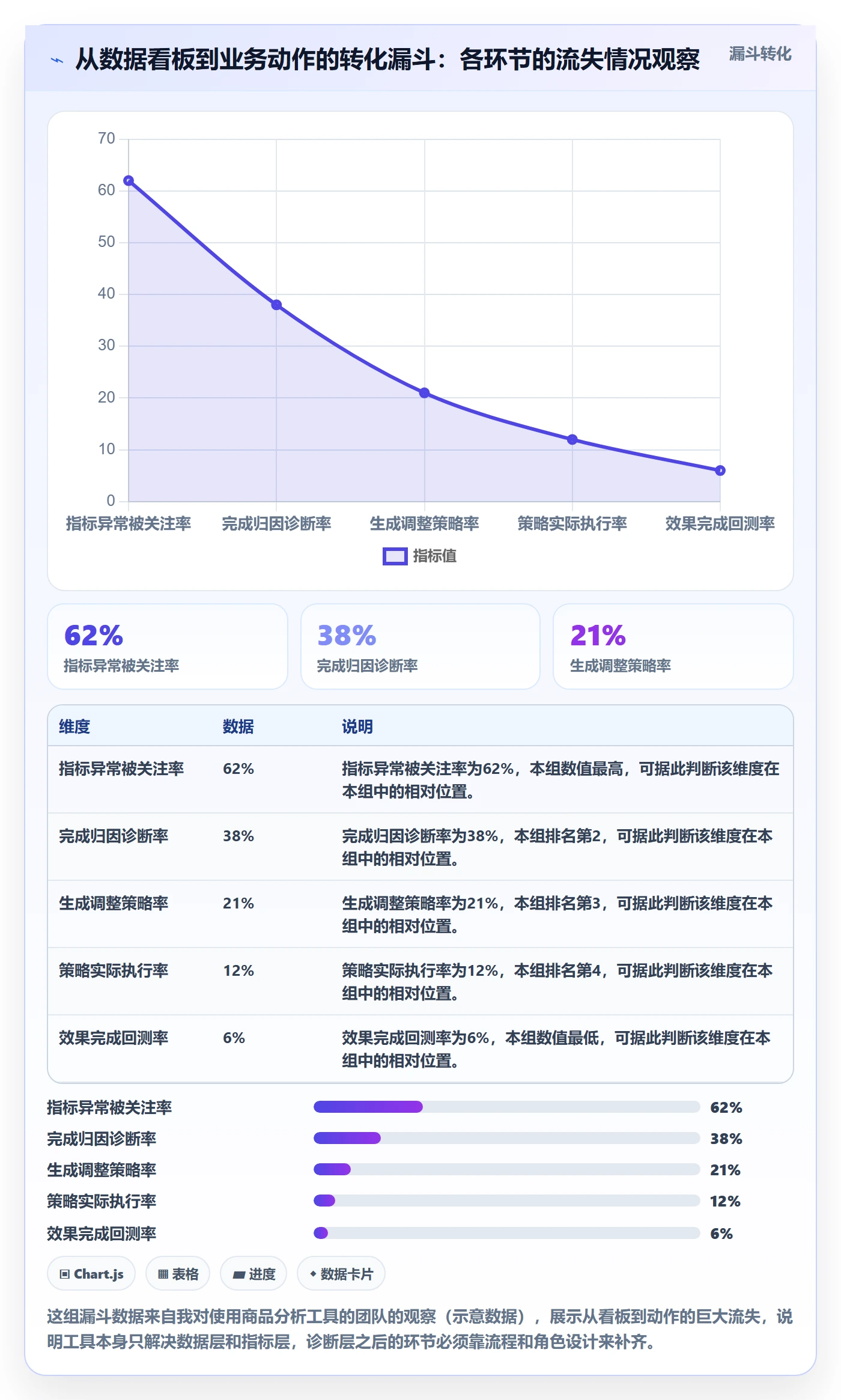Image resolution: width=841 pixels, height=1400 pixels.
Task: Select chart point for 效果完成回测率
Action: tap(720, 470)
